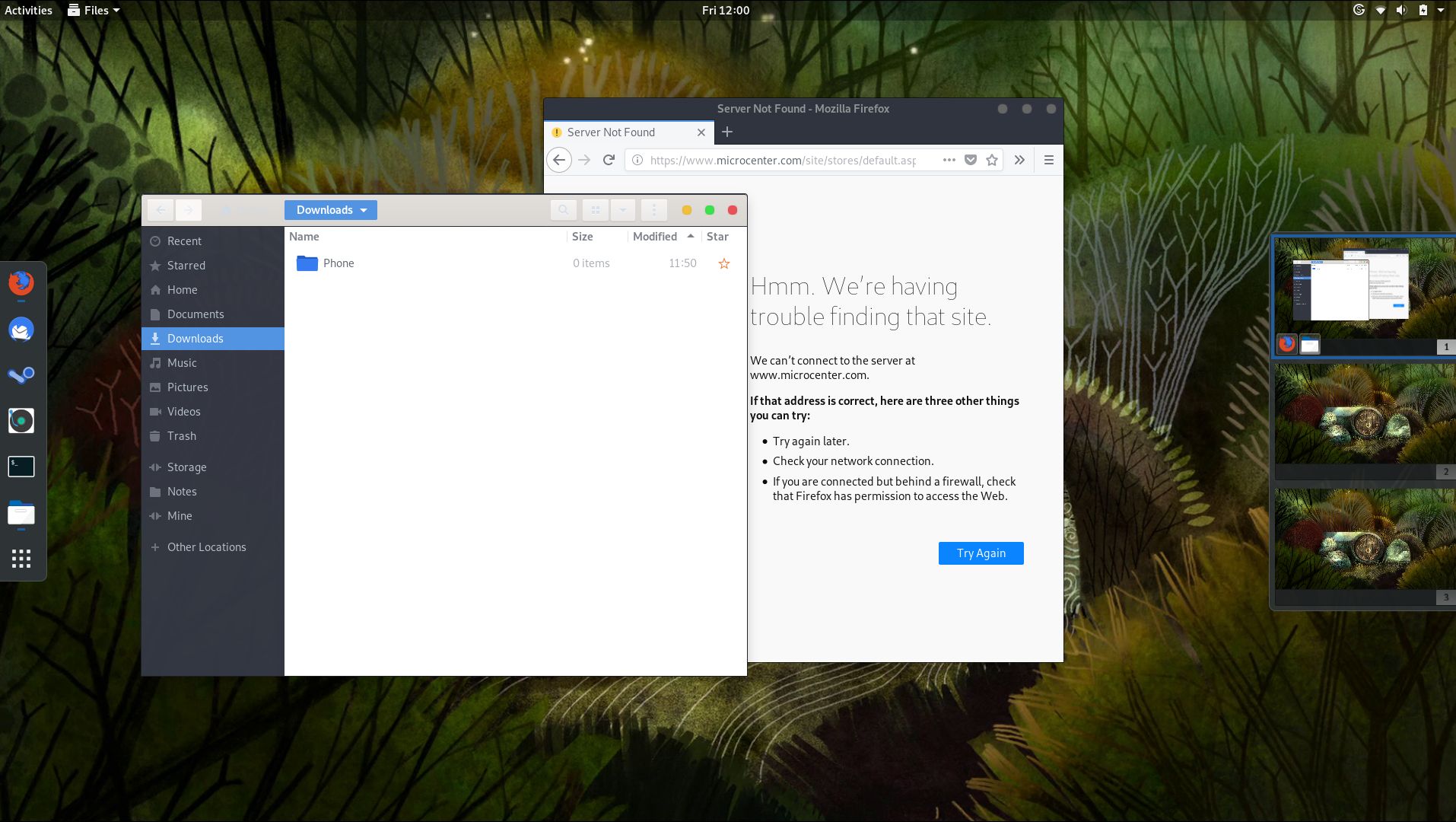The height and width of the screenshot is (822, 1456).
Task: Switch to workspace 2 thumbnail
Action: point(1364,415)
